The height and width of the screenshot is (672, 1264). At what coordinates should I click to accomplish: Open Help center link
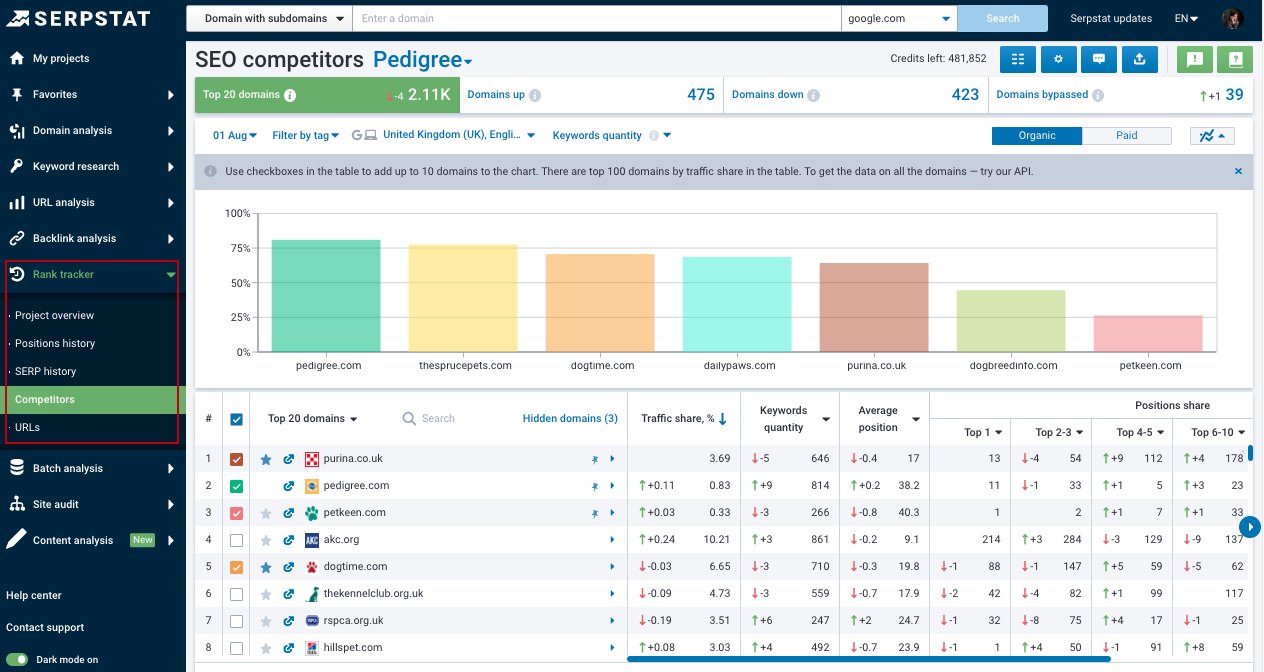pyautogui.click(x=34, y=595)
